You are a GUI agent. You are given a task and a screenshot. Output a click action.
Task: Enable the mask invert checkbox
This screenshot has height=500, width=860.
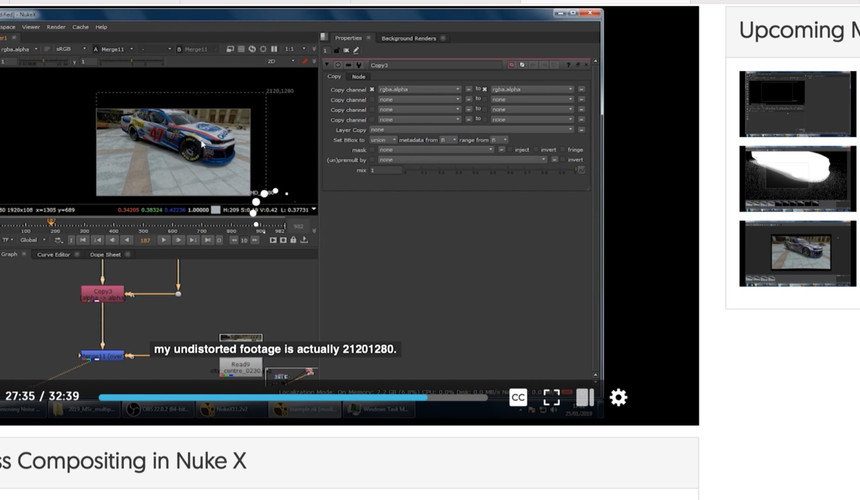pos(536,150)
